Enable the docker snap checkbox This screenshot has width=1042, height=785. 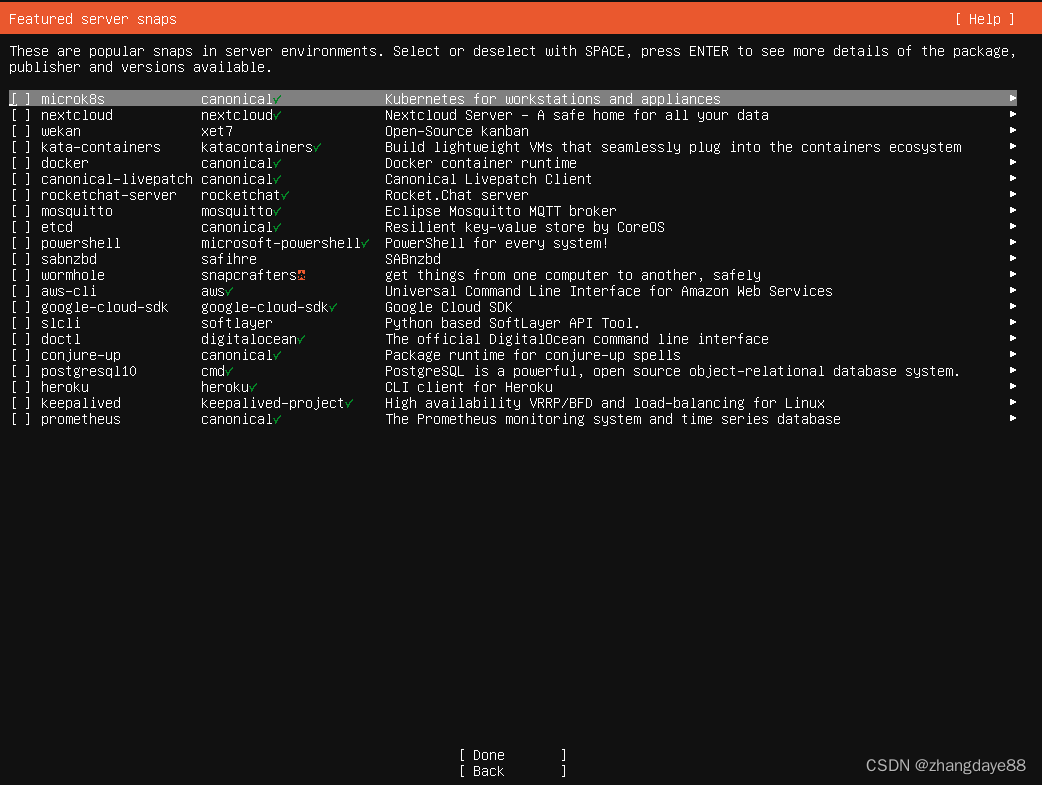[20, 163]
